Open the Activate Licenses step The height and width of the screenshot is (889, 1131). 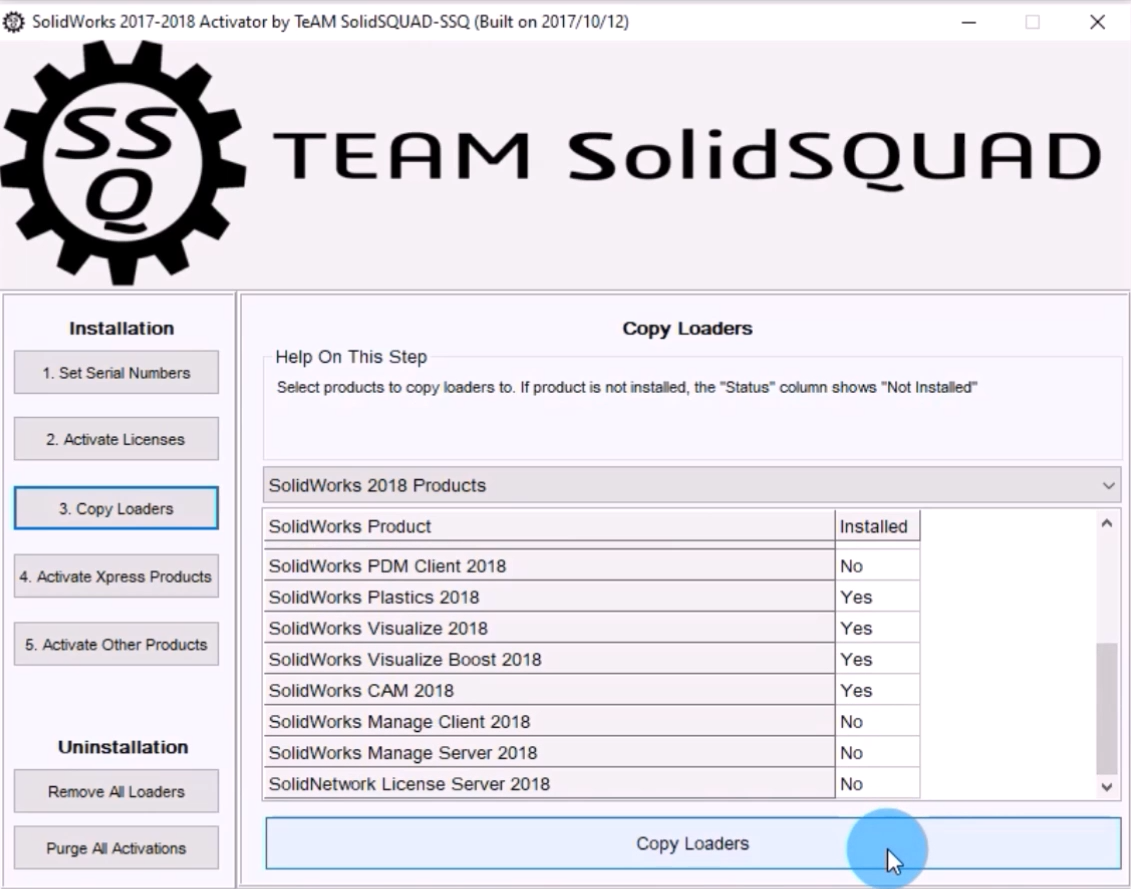[x=116, y=440]
